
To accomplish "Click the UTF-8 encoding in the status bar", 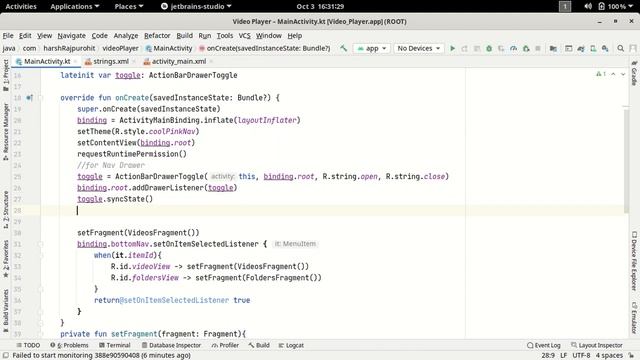I will pyautogui.click(x=581, y=356).
